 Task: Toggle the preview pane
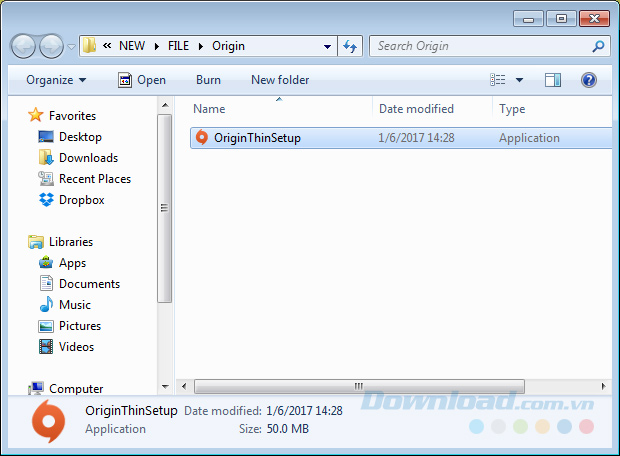(553, 80)
